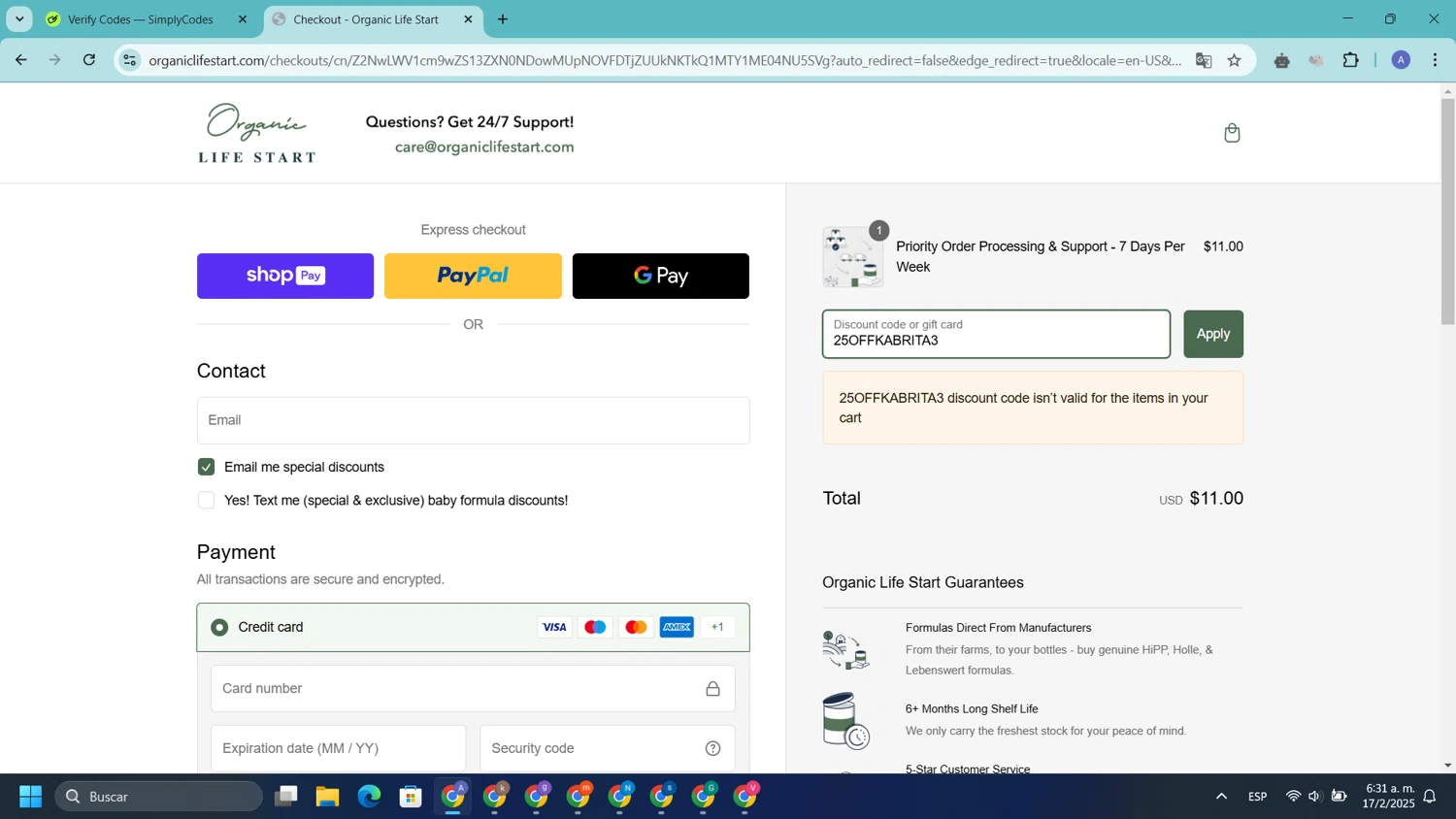Screen dimensions: 1456x819
Task: Click the $11.00 total amount
Action: 1216,499
